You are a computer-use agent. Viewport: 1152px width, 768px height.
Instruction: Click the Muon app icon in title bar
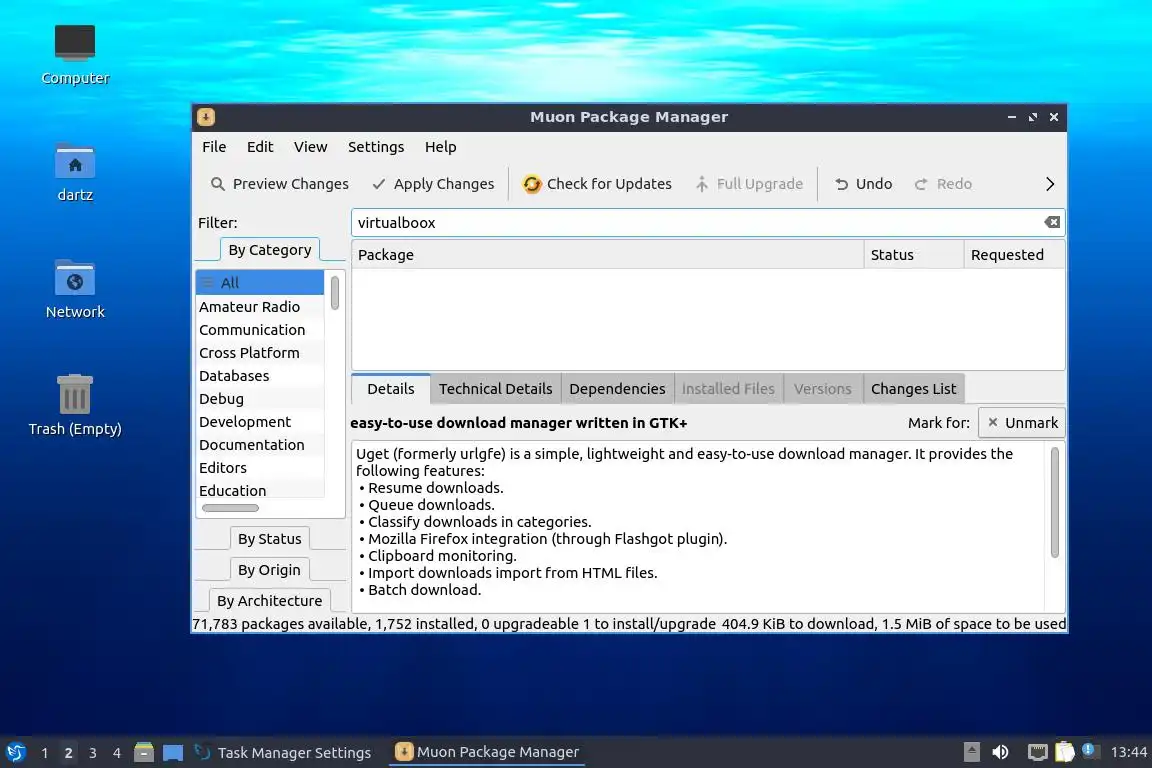(x=206, y=117)
